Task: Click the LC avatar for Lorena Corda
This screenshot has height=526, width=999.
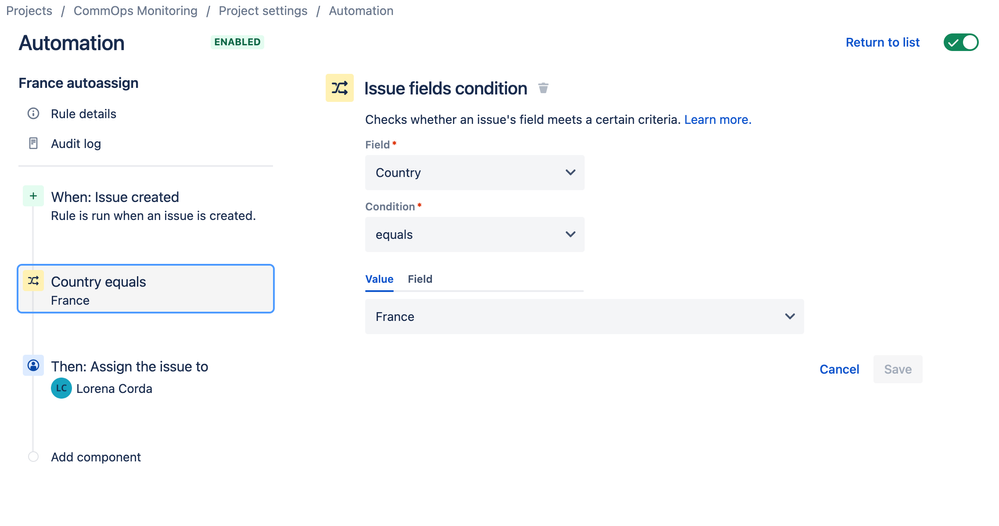Action: pos(61,388)
